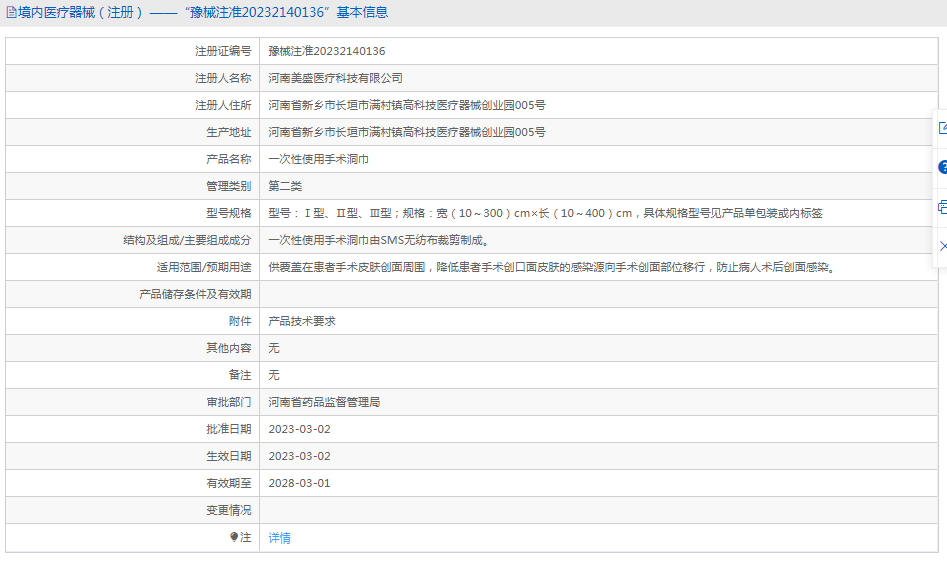Click the 无 value in 备注 row
Screen dimensions: 947x562
274,375
